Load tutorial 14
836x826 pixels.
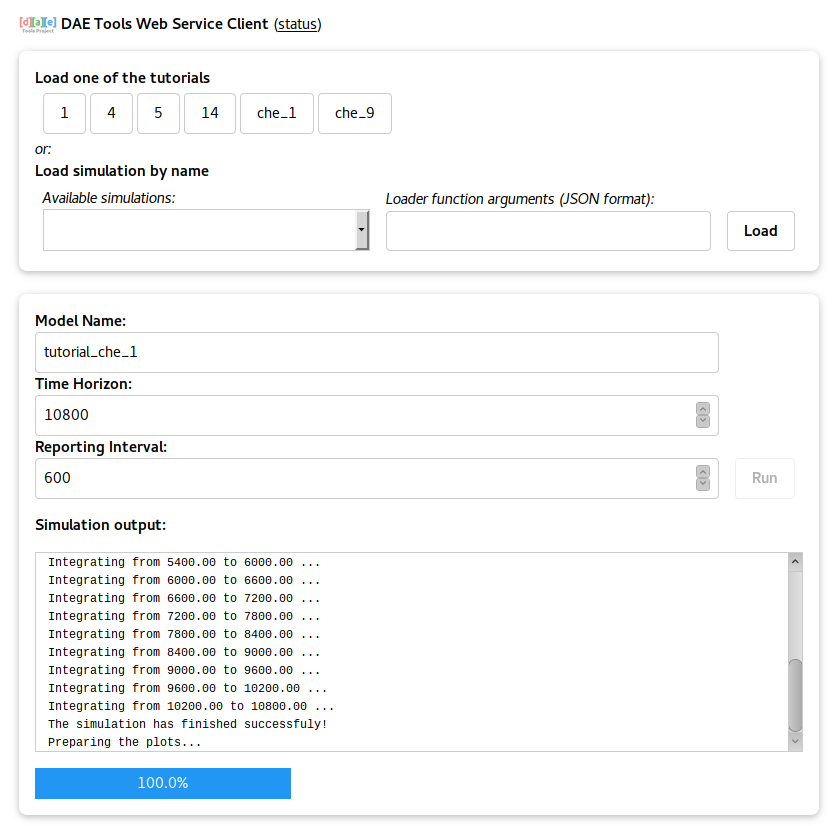click(210, 113)
